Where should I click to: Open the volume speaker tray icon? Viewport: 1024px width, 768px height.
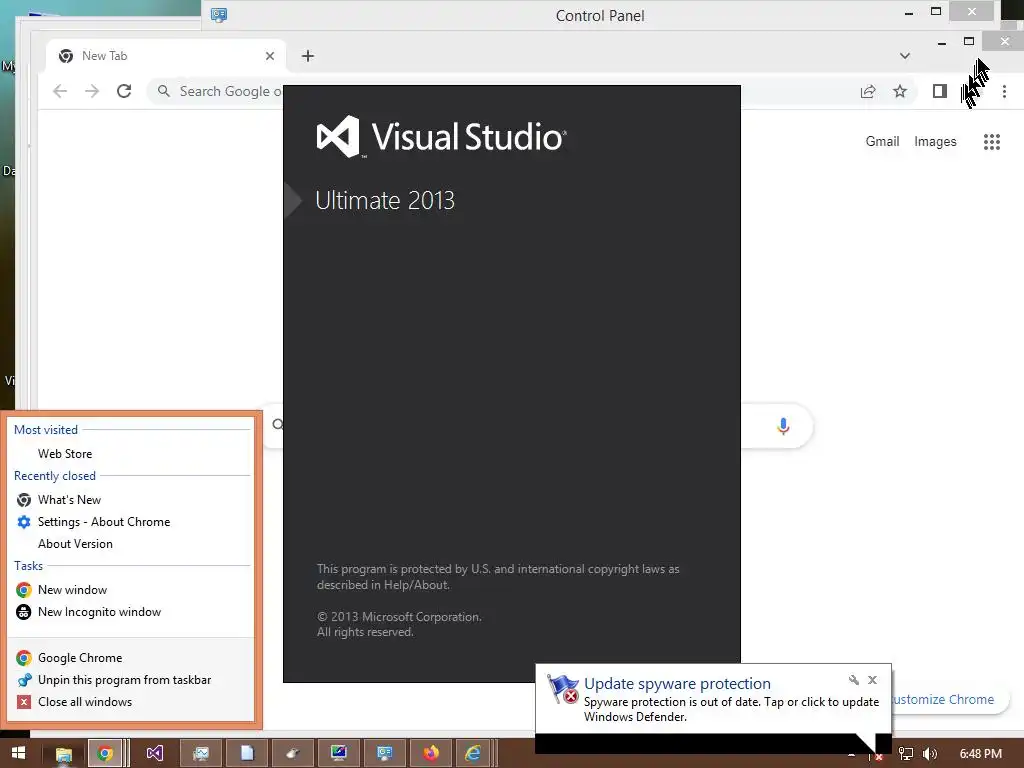930,754
